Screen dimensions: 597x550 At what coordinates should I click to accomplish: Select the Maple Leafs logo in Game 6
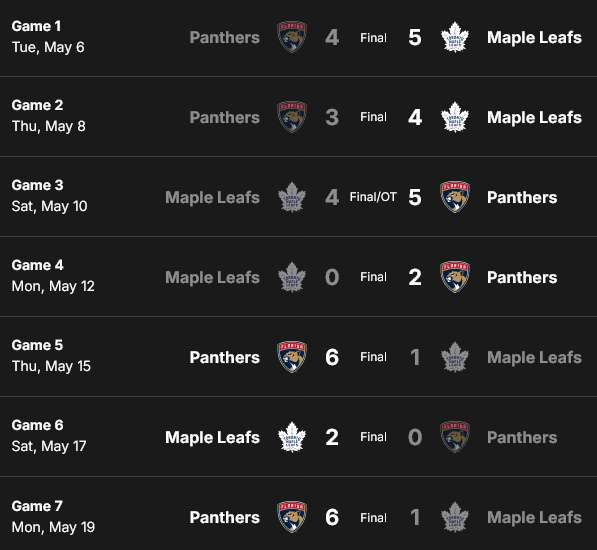[292, 437]
